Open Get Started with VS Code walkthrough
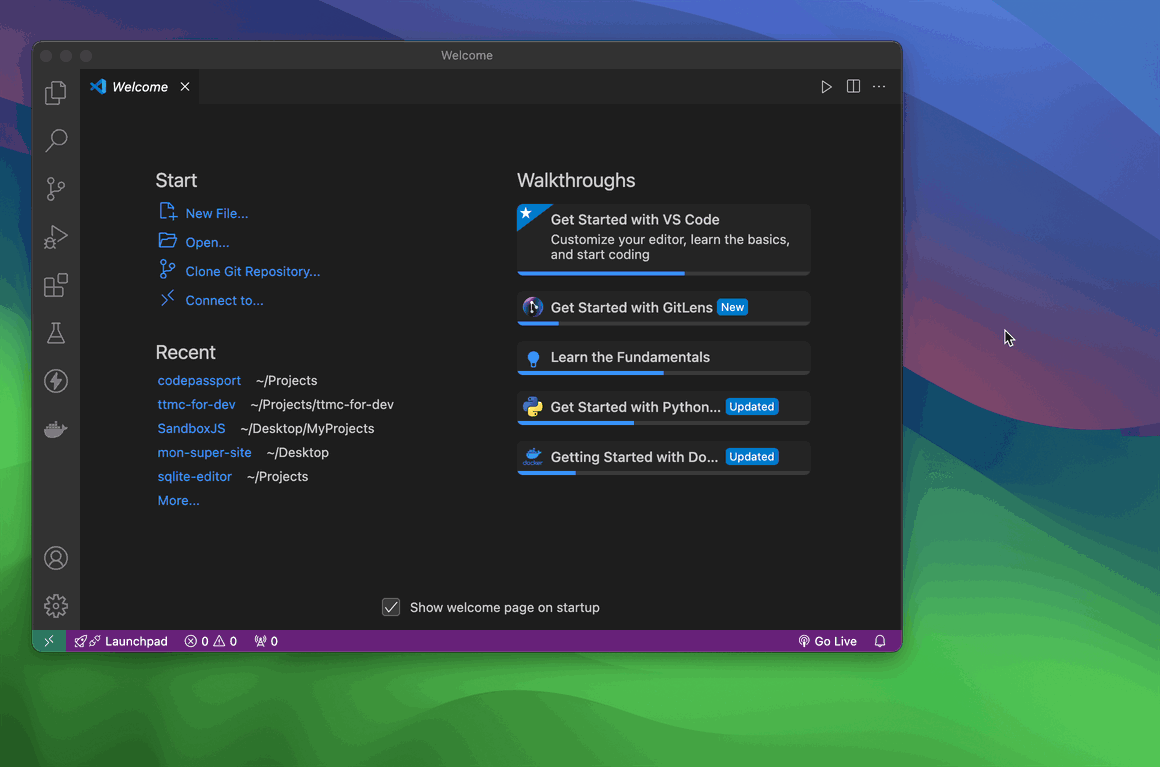 click(664, 240)
